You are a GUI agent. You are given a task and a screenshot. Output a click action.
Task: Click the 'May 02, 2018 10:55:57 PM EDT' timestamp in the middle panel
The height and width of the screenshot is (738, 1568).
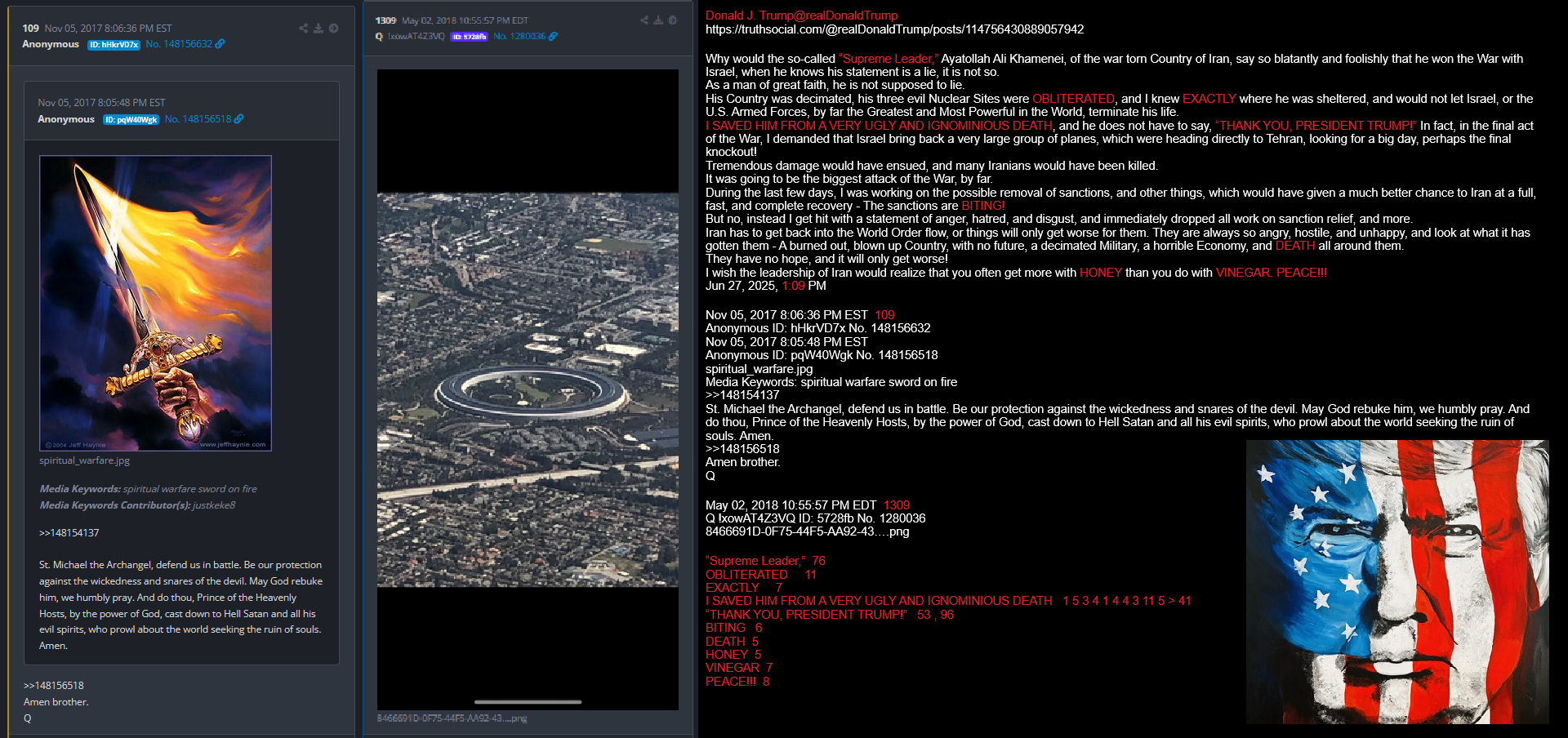click(465, 20)
